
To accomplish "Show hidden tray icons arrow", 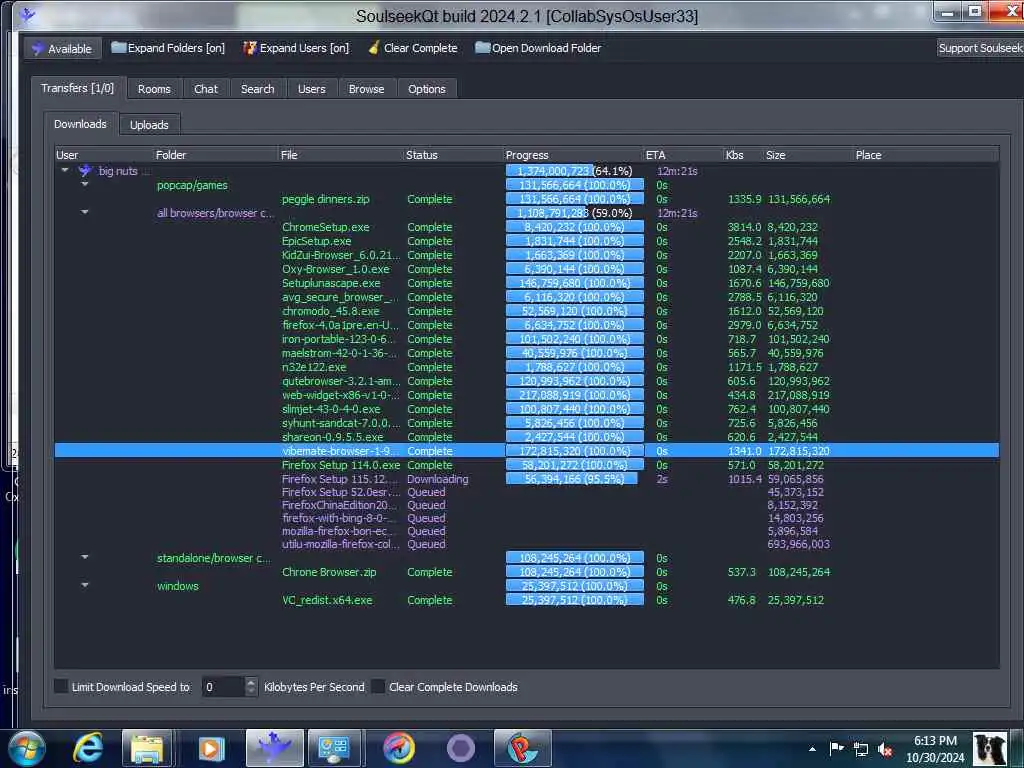I will (812, 749).
